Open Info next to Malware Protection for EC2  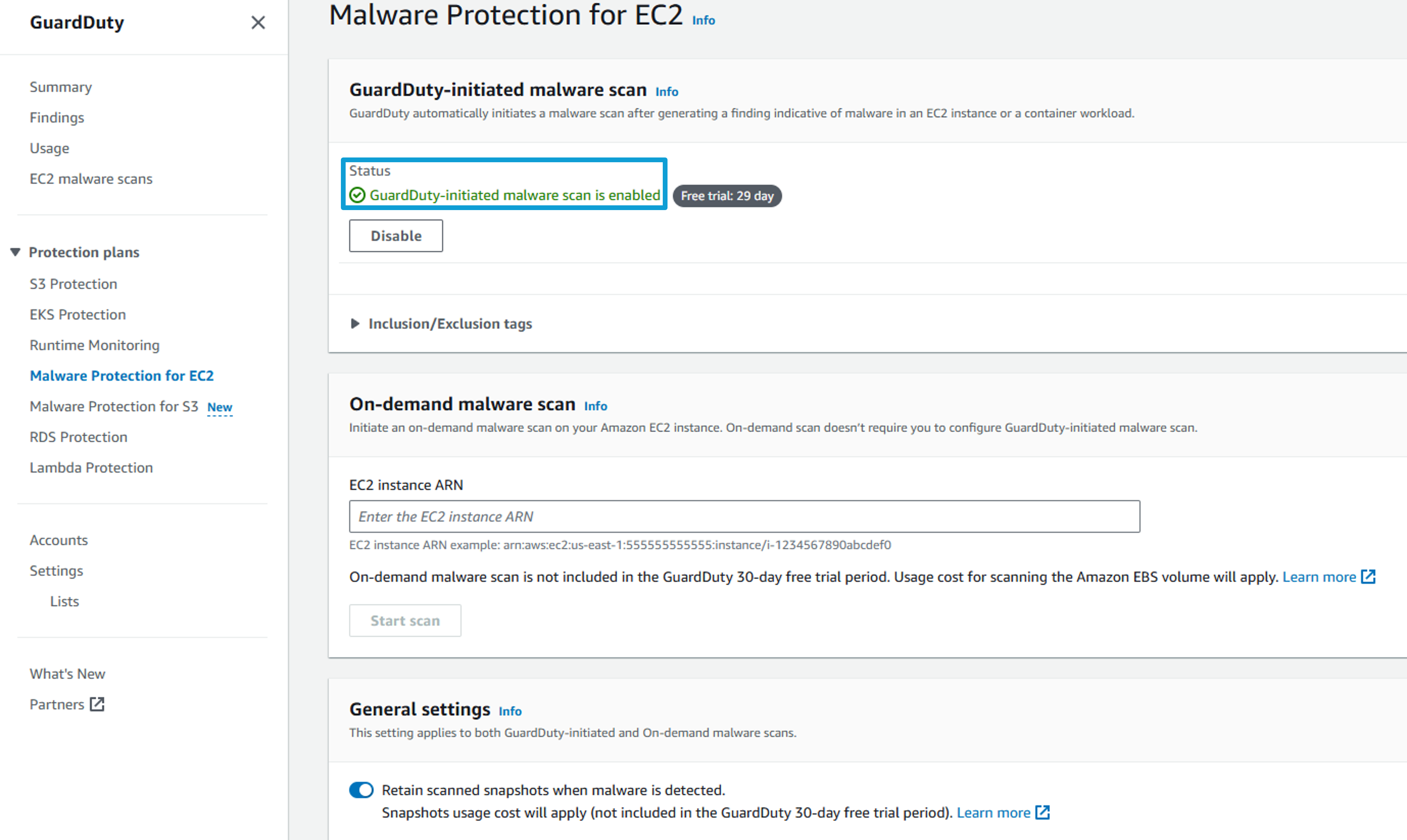[704, 20]
